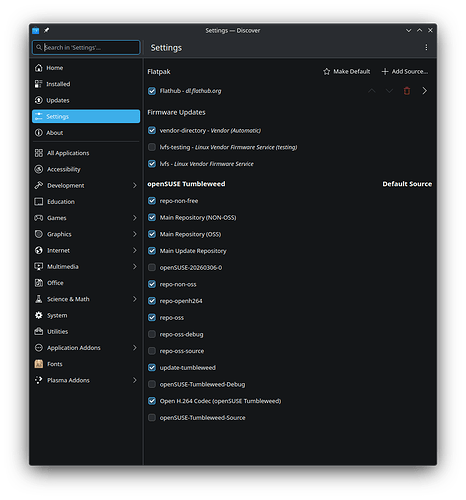
Task: Open the kebab menu beside Settings header
Action: click(x=426, y=48)
